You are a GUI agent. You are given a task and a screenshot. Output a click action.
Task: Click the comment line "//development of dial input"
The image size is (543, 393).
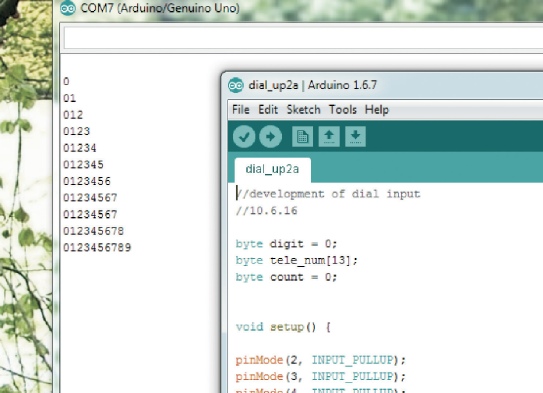(x=328, y=194)
